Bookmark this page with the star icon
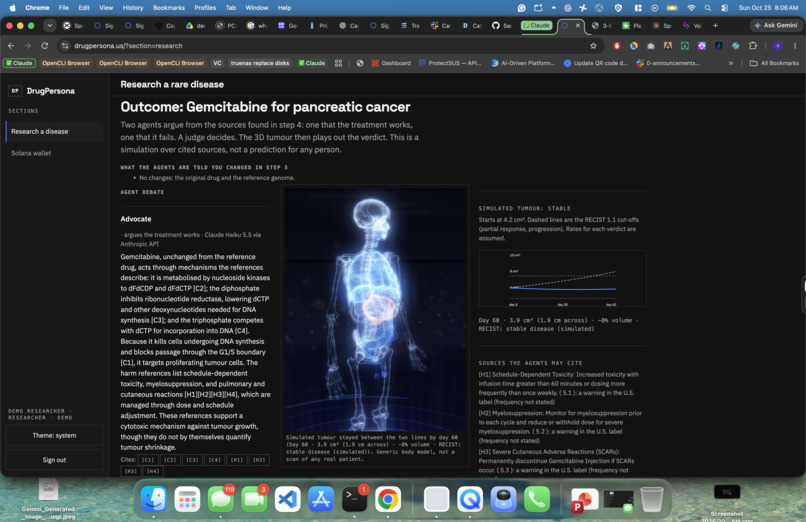Image resolution: width=806 pixels, height=522 pixels. click(593, 46)
